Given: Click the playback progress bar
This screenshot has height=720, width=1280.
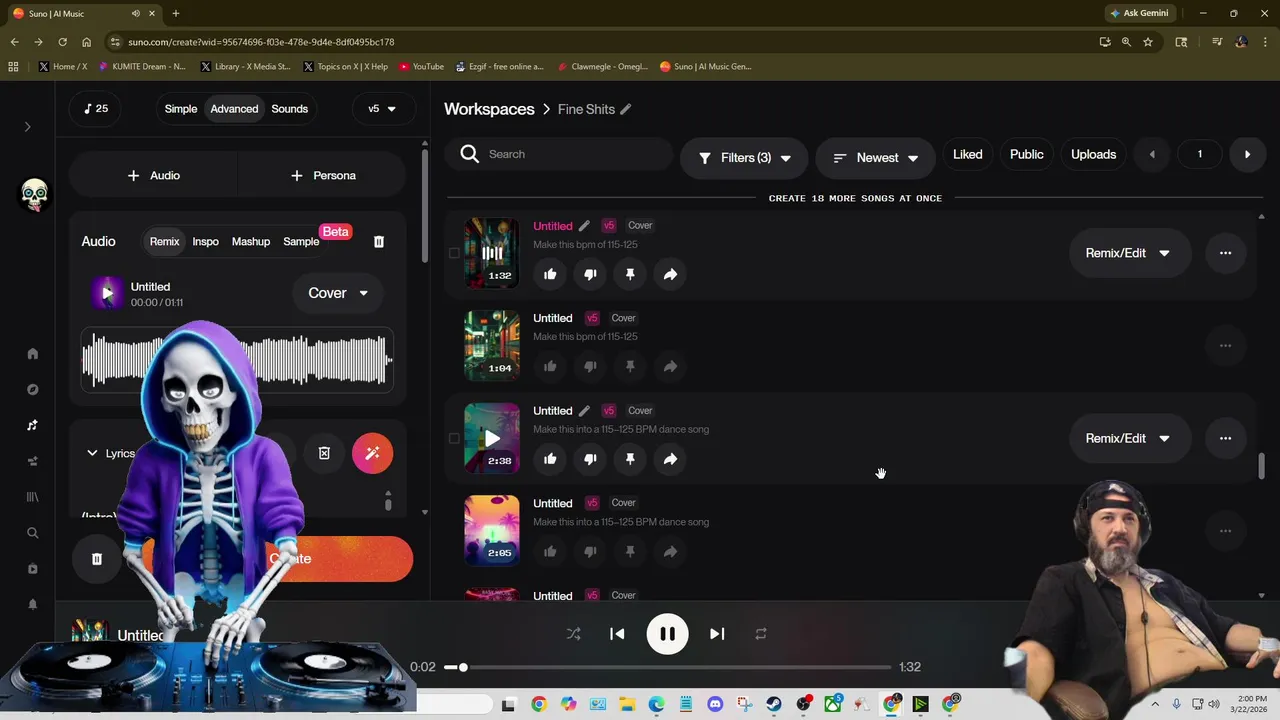Looking at the screenshot, I should [x=667, y=667].
